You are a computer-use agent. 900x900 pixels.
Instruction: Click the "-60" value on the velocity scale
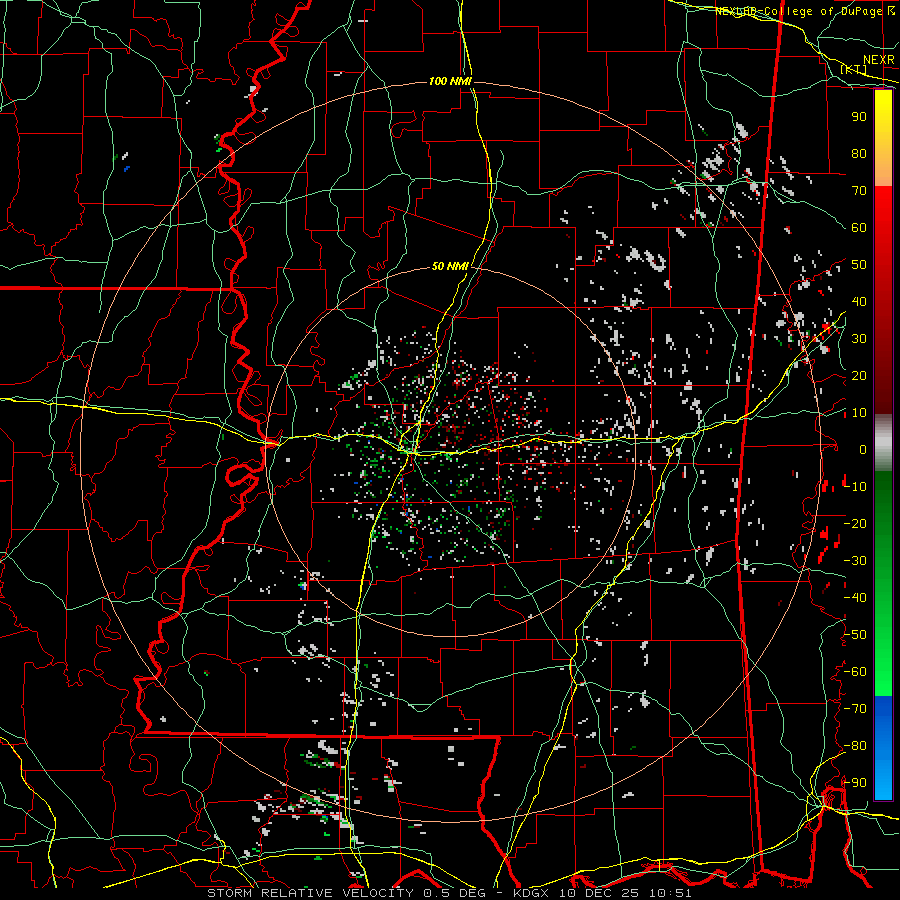[x=856, y=672]
